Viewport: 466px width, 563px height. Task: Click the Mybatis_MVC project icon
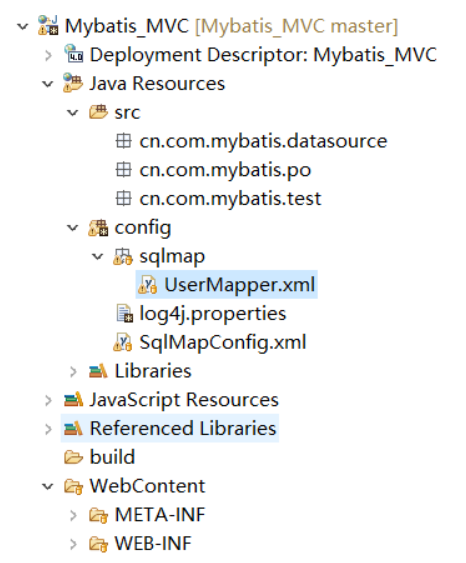pos(48,26)
